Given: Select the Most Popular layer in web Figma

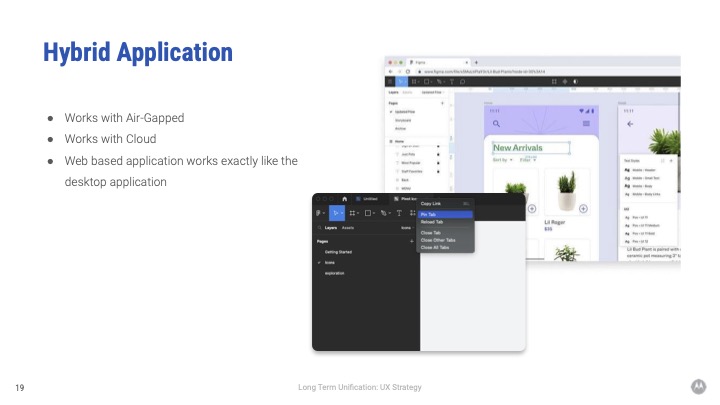Looking at the screenshot, I should point(411,163).
